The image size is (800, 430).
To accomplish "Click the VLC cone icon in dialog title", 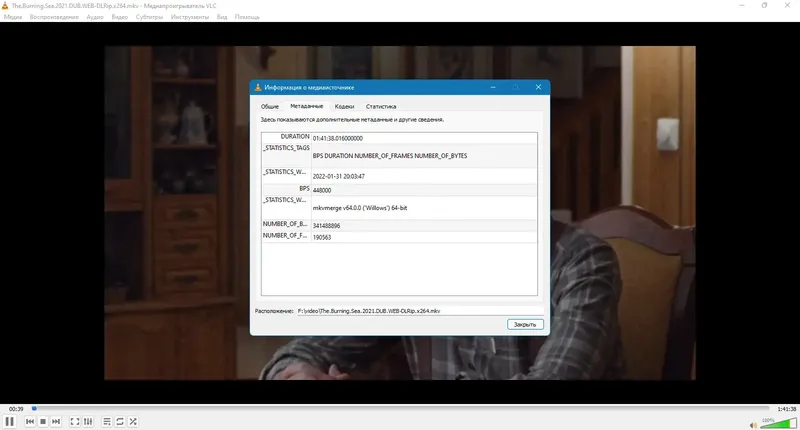I will 258,87.
